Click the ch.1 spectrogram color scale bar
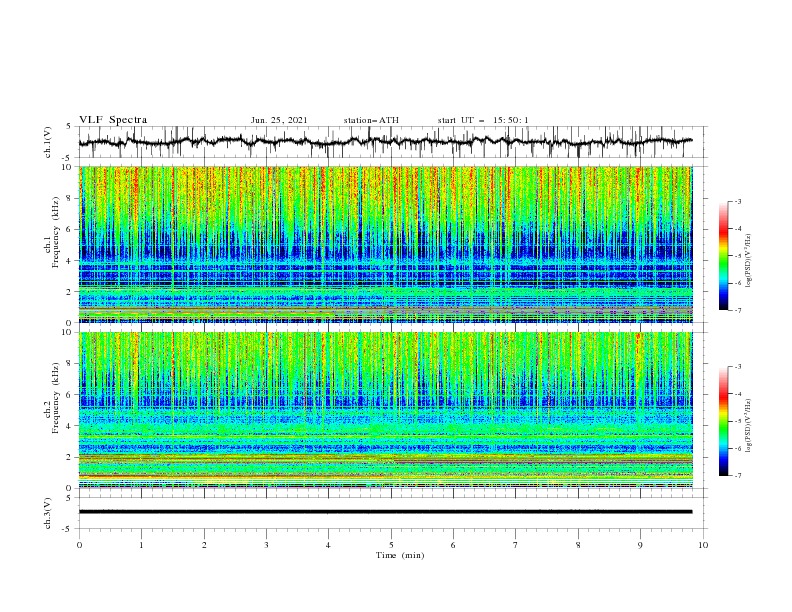Viewport: 792px width, 612px height. (723, 256)
